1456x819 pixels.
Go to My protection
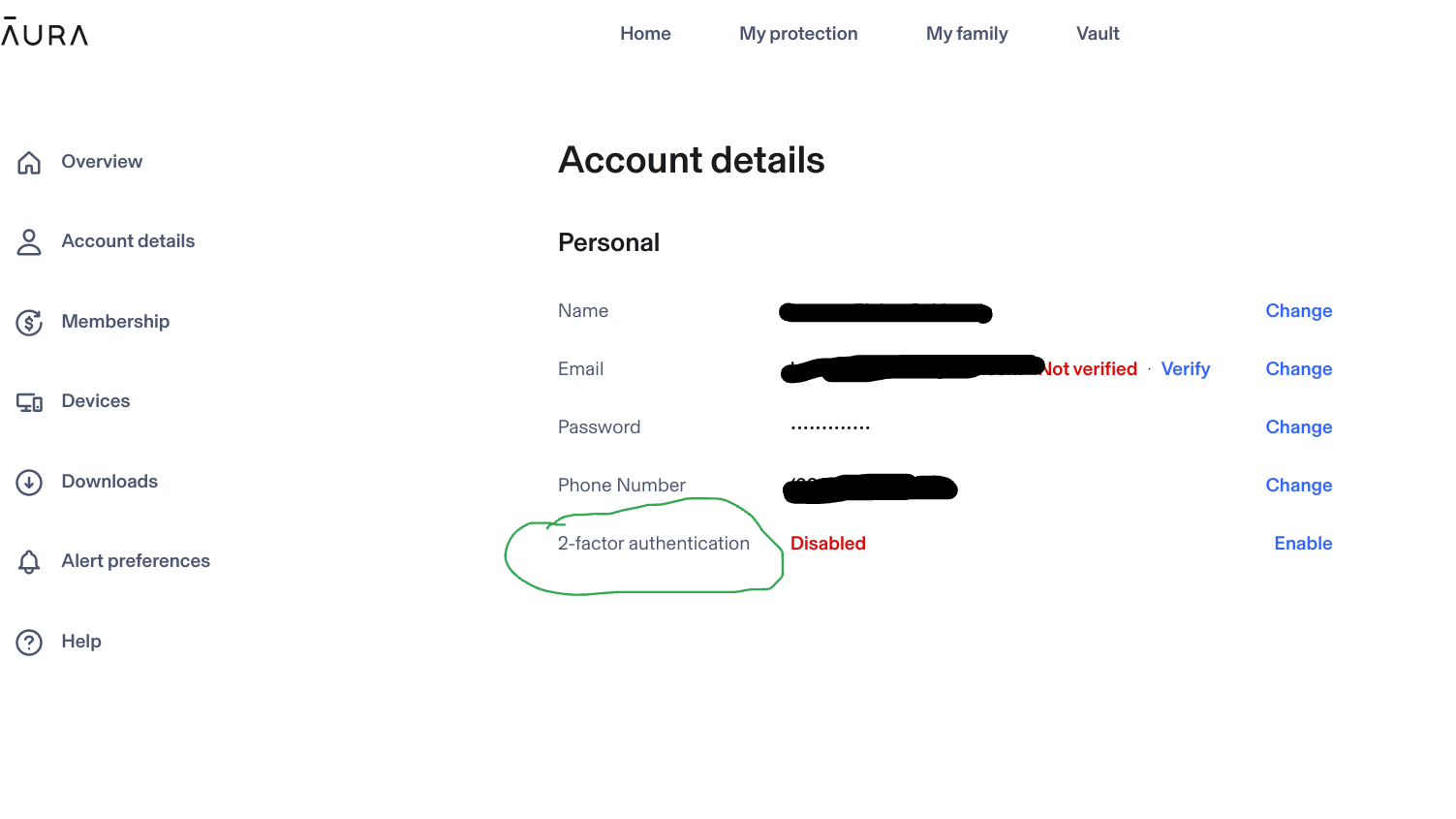798,33
